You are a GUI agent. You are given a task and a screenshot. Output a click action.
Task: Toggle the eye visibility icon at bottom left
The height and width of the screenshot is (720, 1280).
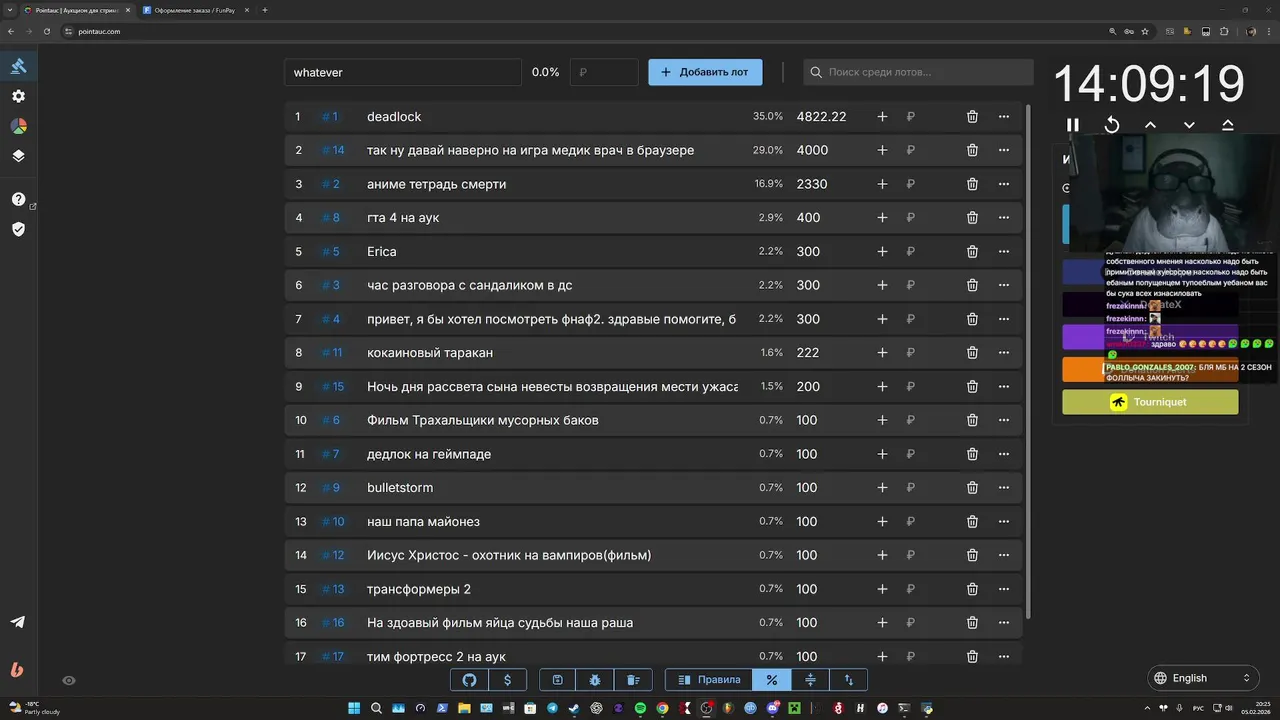(69, 680)
